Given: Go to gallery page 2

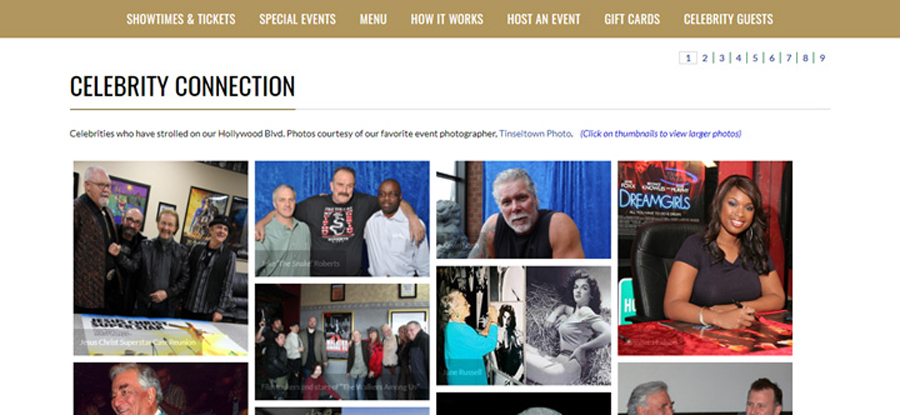Looking at the screenshot, I should click(705, 58).
